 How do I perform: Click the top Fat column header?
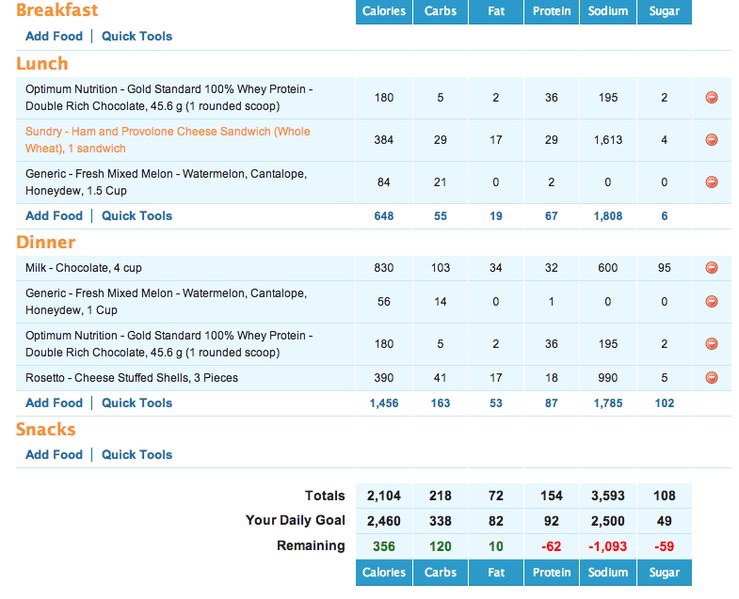[x=496, y=11]
